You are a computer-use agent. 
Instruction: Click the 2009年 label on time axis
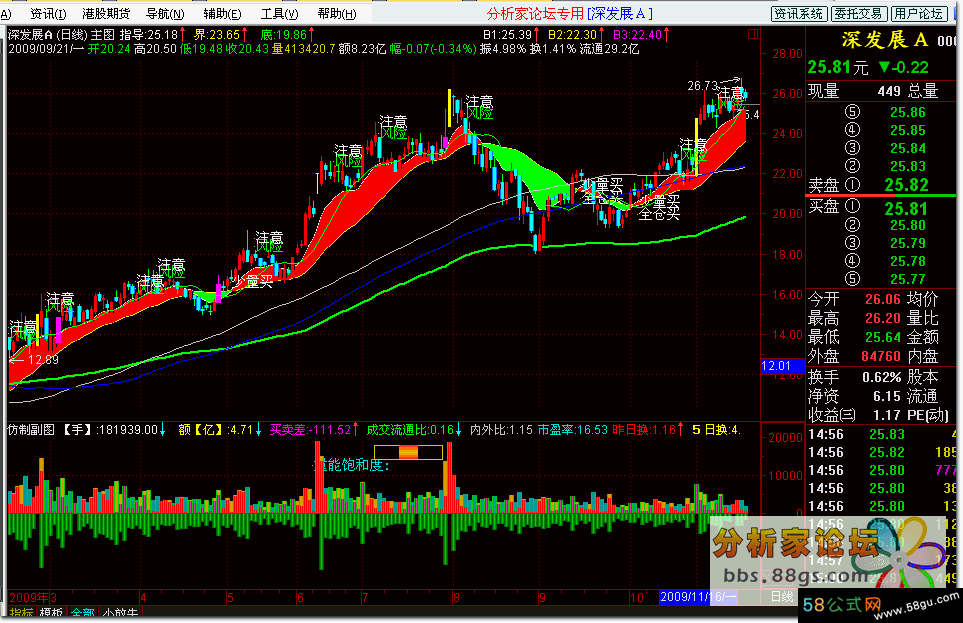click(x=29, y=597)
